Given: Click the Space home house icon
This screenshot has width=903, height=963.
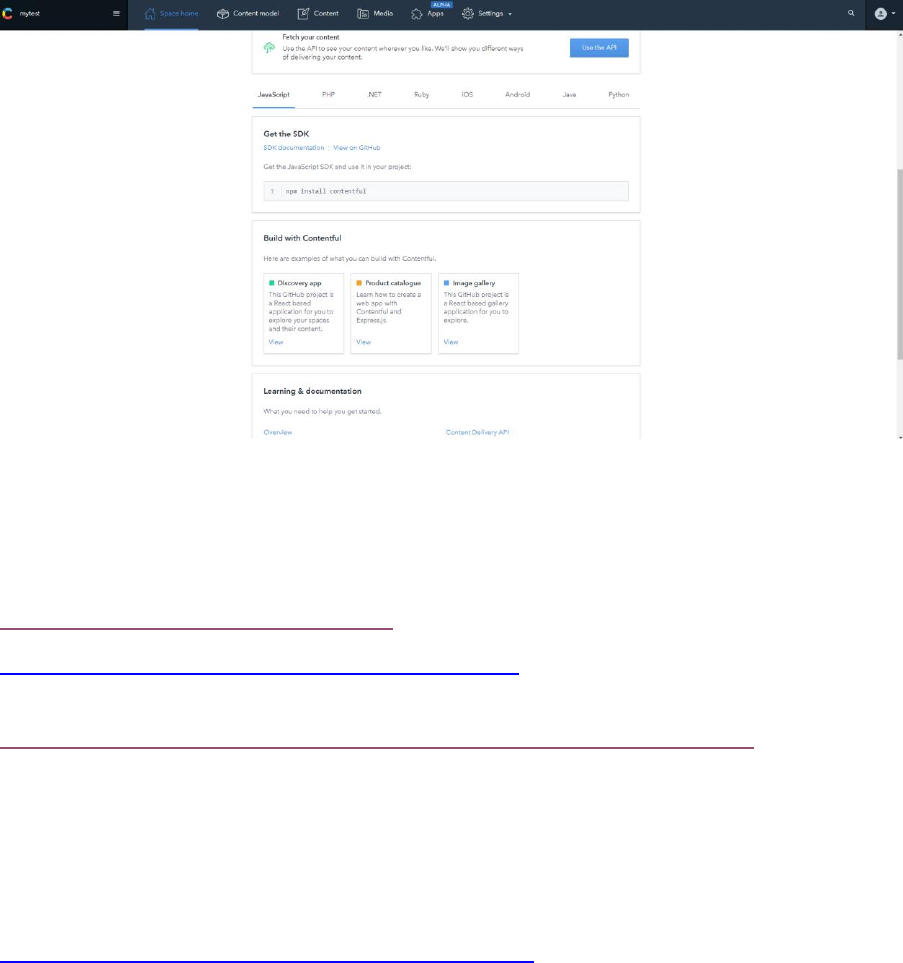Looking at the screenshot, I should [x=150, y=14].
